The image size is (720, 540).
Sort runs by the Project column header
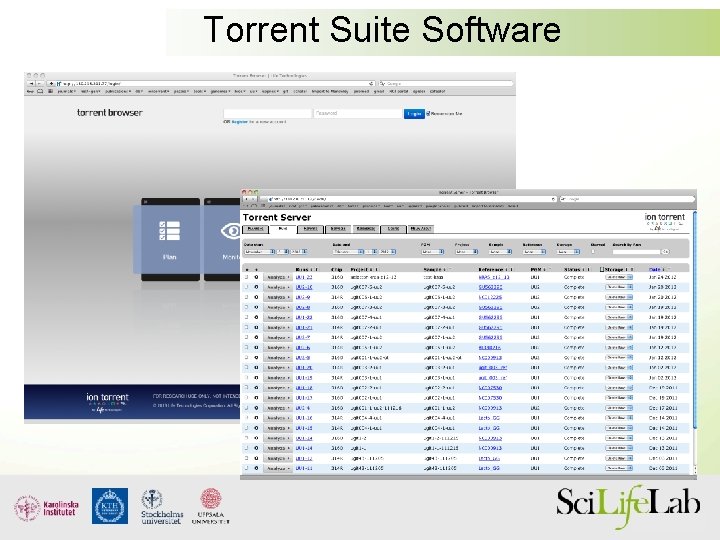click(x=360, y=269)
